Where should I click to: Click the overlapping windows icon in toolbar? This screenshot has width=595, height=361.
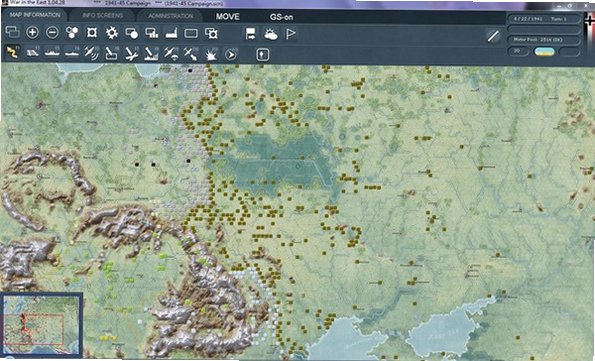[x=13, y=32]
